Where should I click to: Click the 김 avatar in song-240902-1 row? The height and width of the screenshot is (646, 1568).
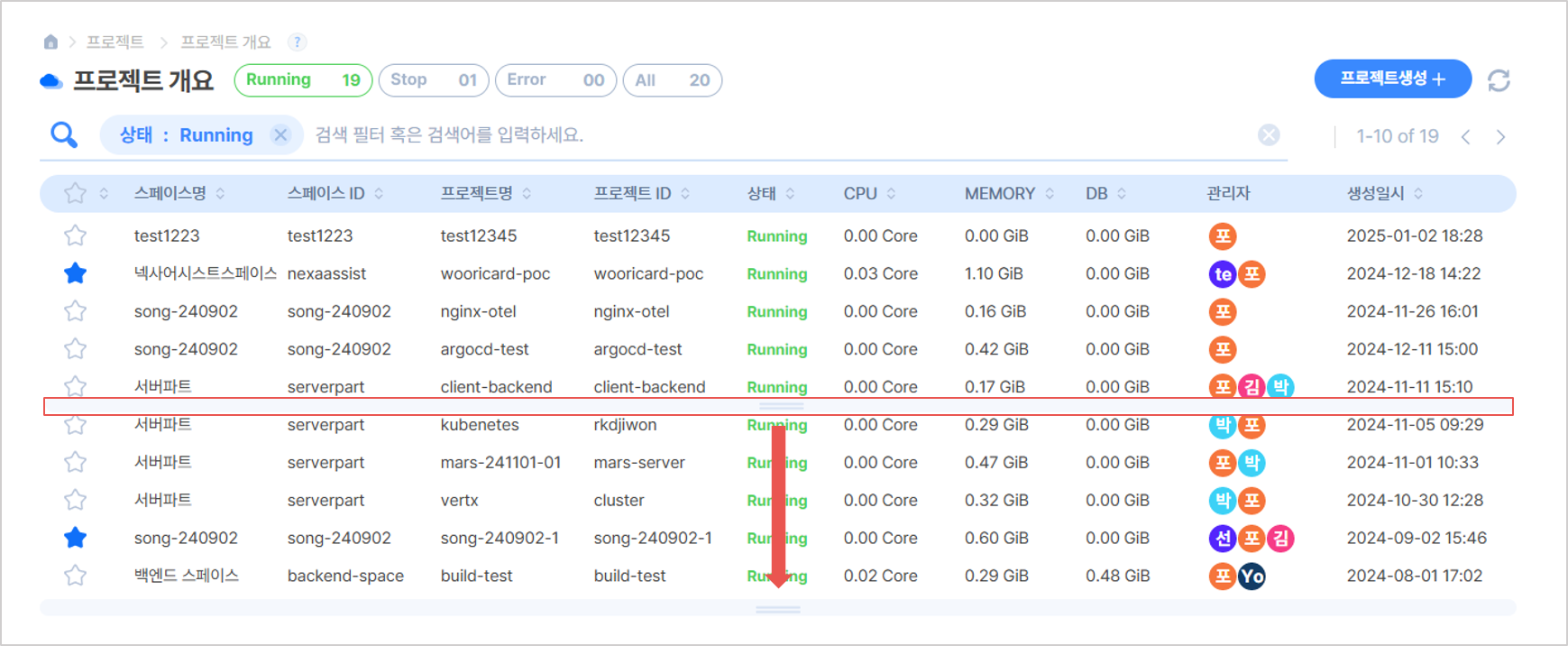coord(1280,539)
